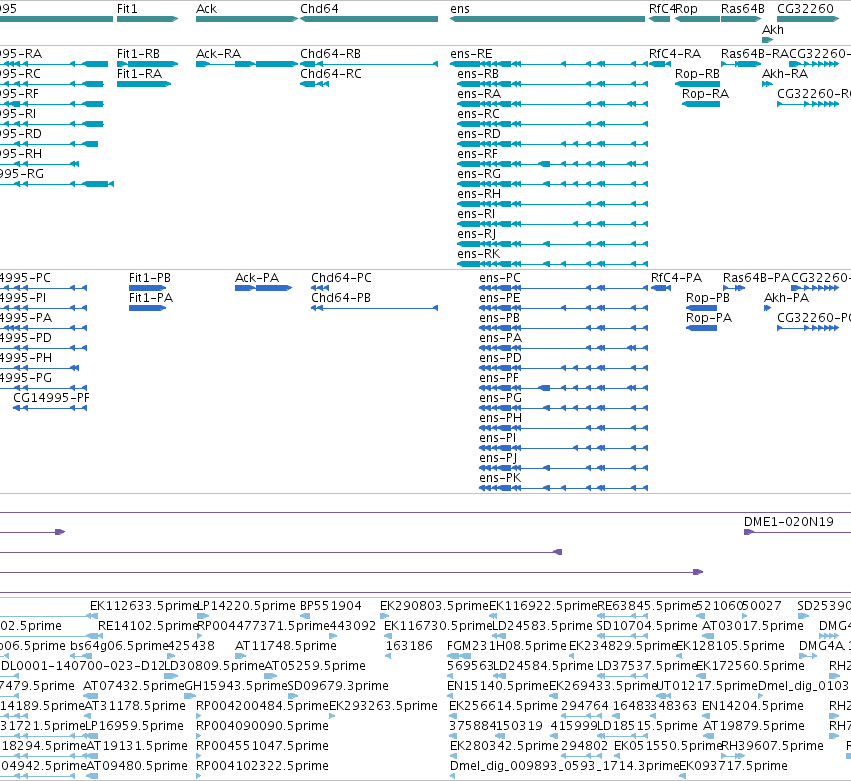Select the ens-RE transcript label
The image size is (851, 781).
click(471, 54)
